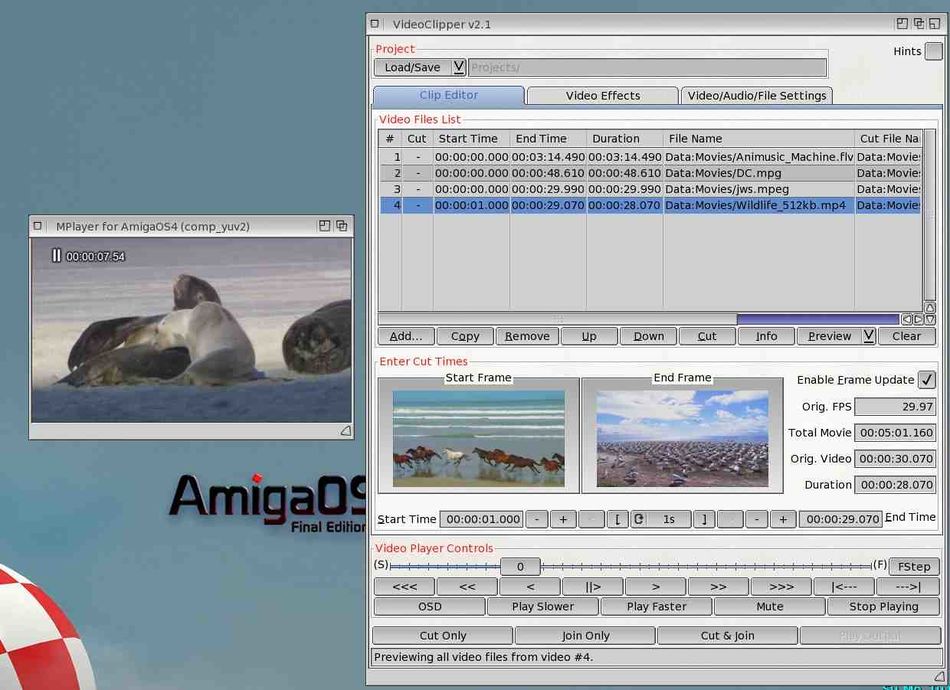
Task: Click the single step back < button
Action: point(530,587)
